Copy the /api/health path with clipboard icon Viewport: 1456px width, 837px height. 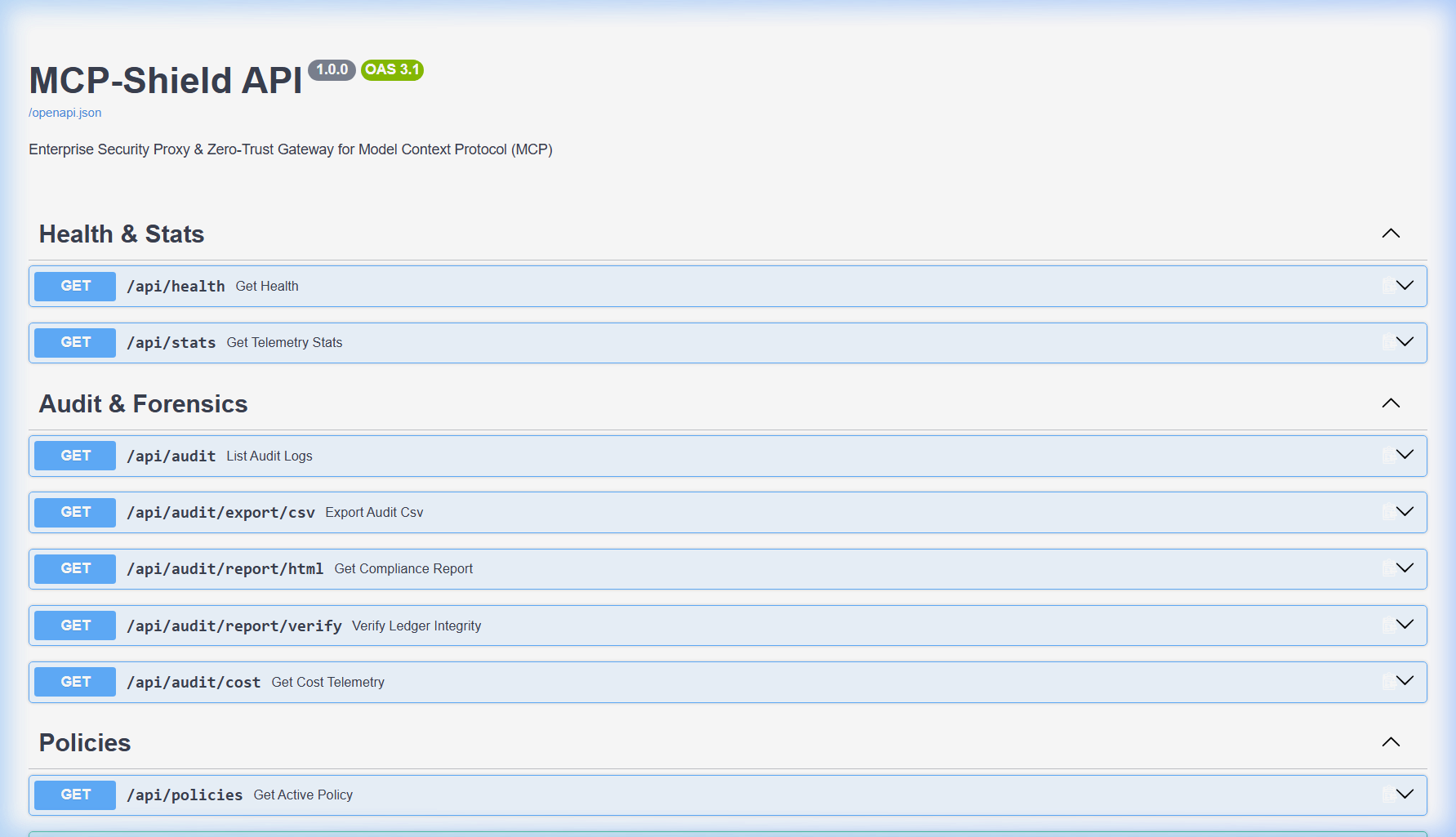click(1387, 286)
